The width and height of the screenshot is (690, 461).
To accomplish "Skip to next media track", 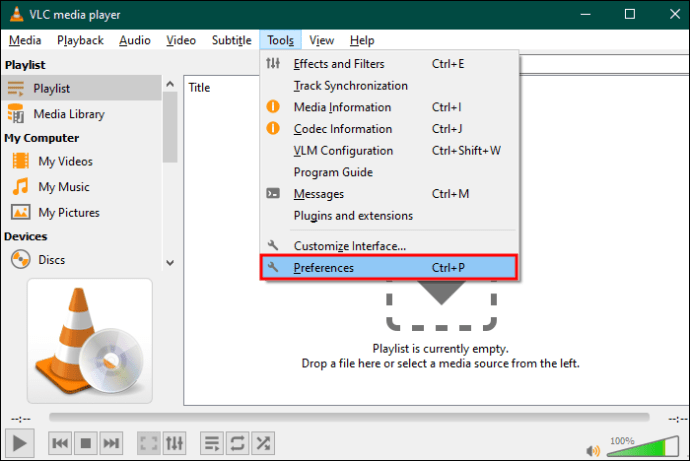I will 112,442.
